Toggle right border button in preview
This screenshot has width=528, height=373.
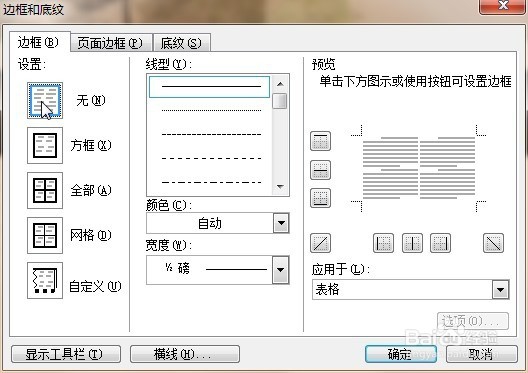(x=440, y=243)
